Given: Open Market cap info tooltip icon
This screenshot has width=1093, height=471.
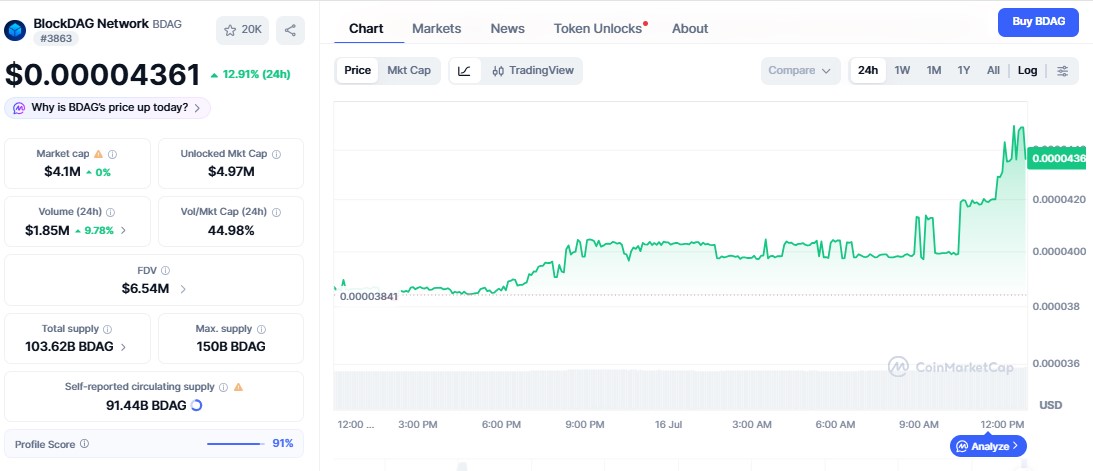Looking at the screenshot, I should click(x=112, y=154).
